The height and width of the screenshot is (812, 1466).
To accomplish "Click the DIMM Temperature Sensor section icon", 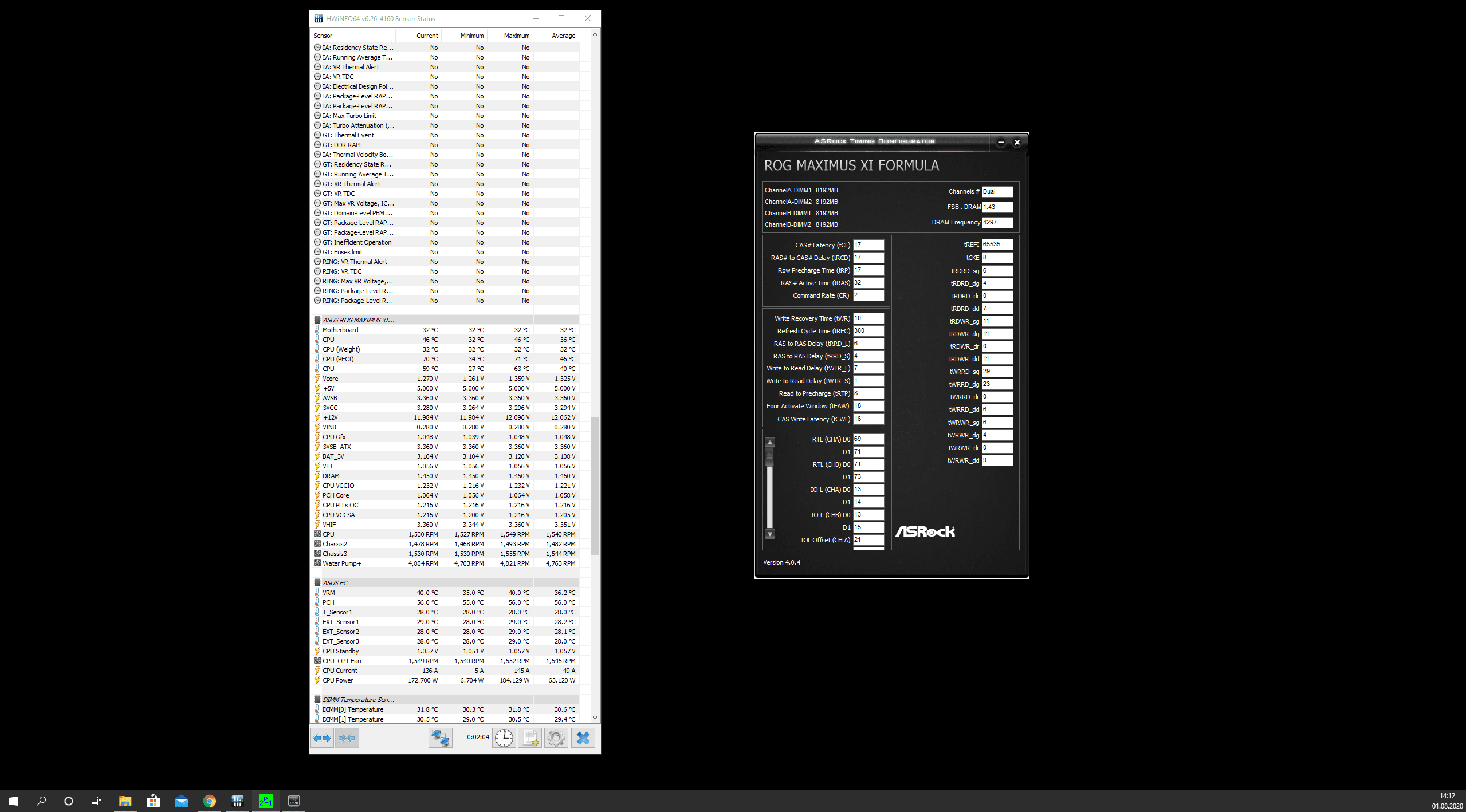I will click(317, 700).
